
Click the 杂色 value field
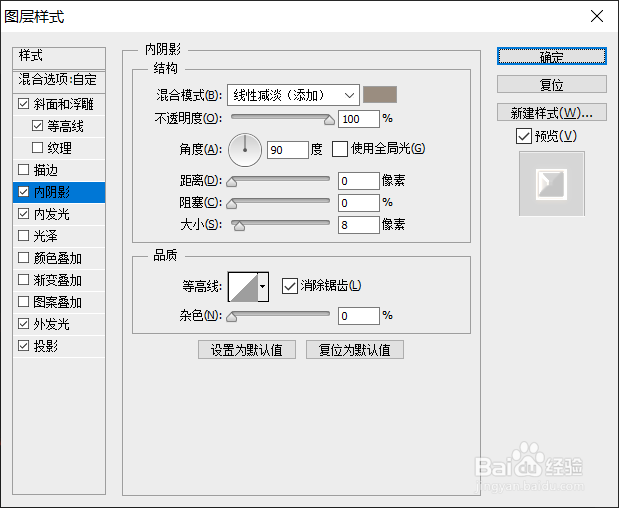point(358,316)
